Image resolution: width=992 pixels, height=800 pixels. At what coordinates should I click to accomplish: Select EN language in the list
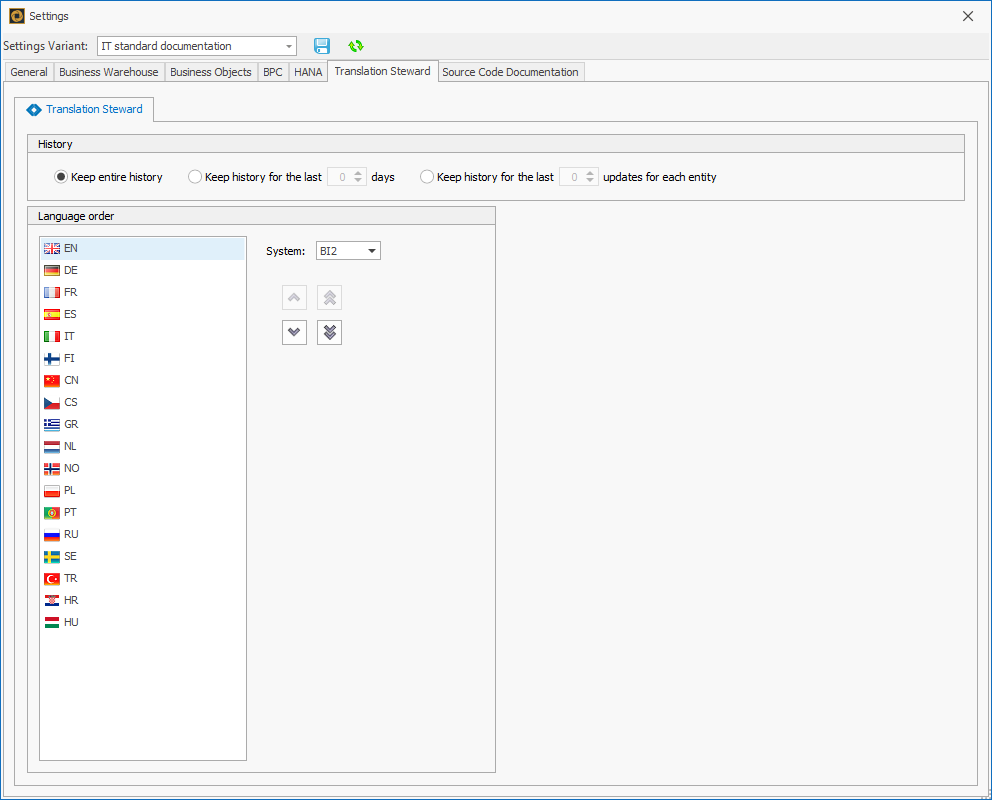click(x=70, y=248)
